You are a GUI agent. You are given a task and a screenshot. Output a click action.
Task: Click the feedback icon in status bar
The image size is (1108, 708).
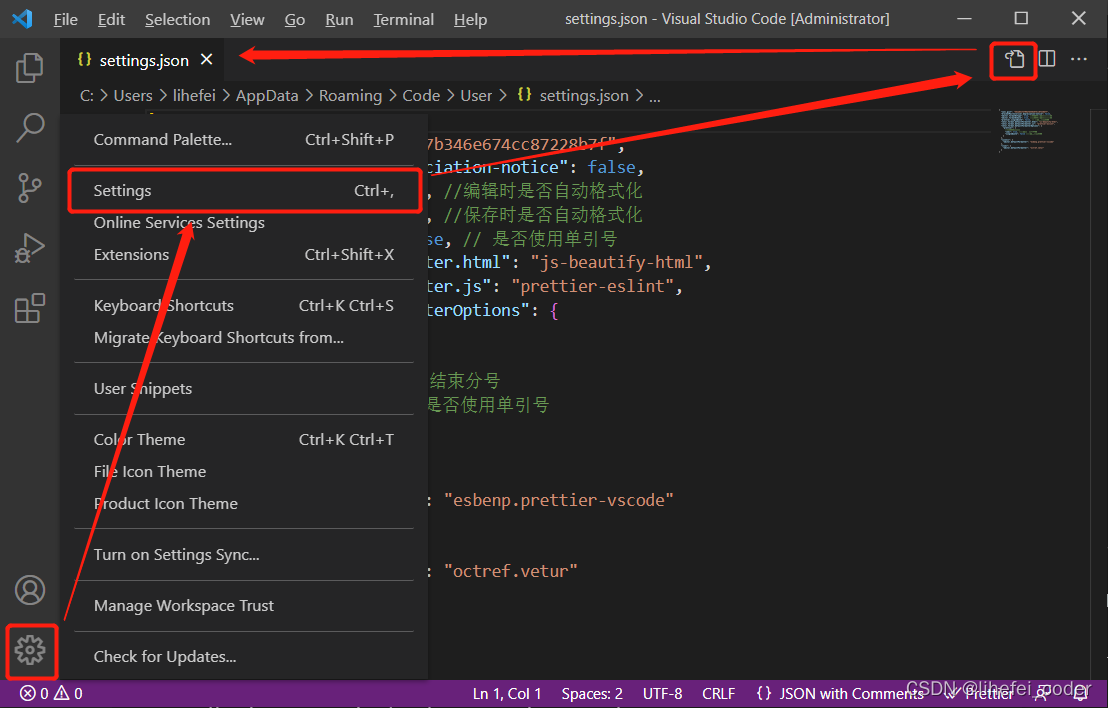click(1043, 694)
